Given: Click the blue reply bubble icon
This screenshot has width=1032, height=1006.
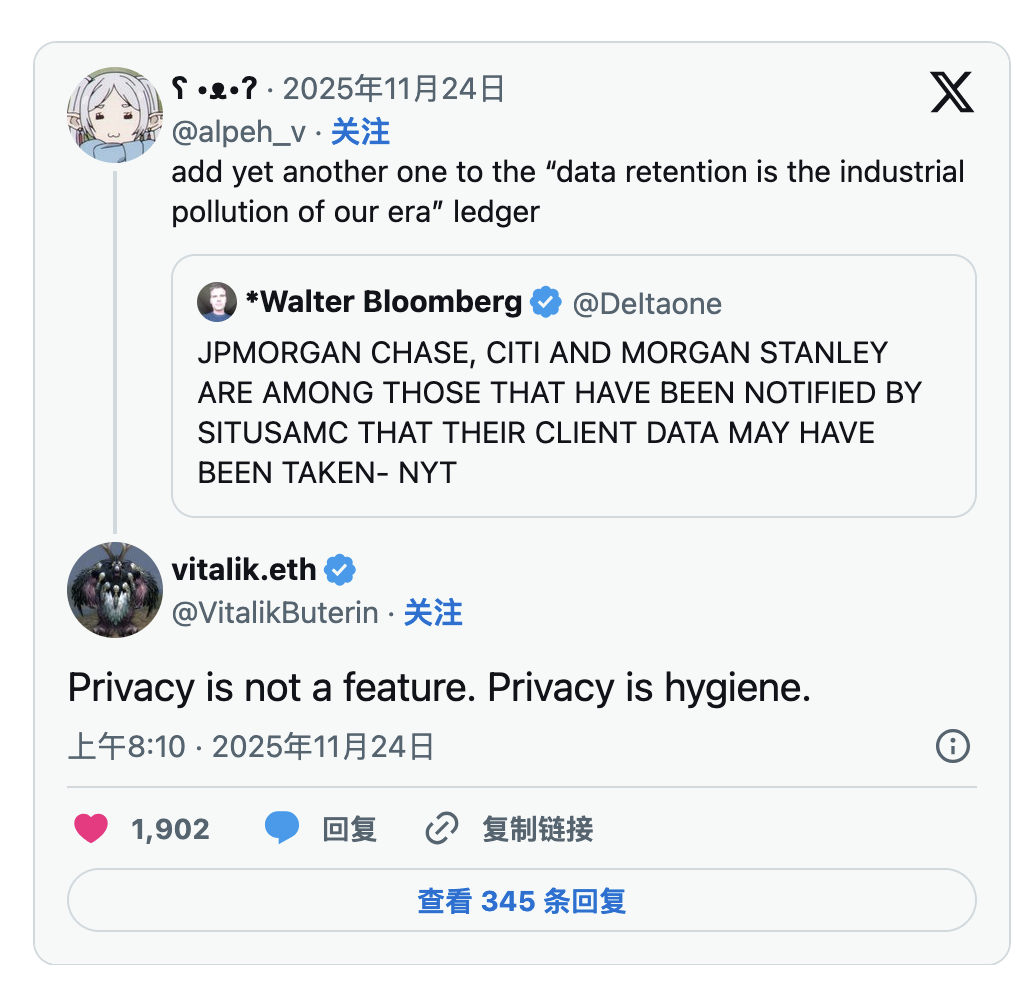Looking at the screenshot, I should pos(282,828).
